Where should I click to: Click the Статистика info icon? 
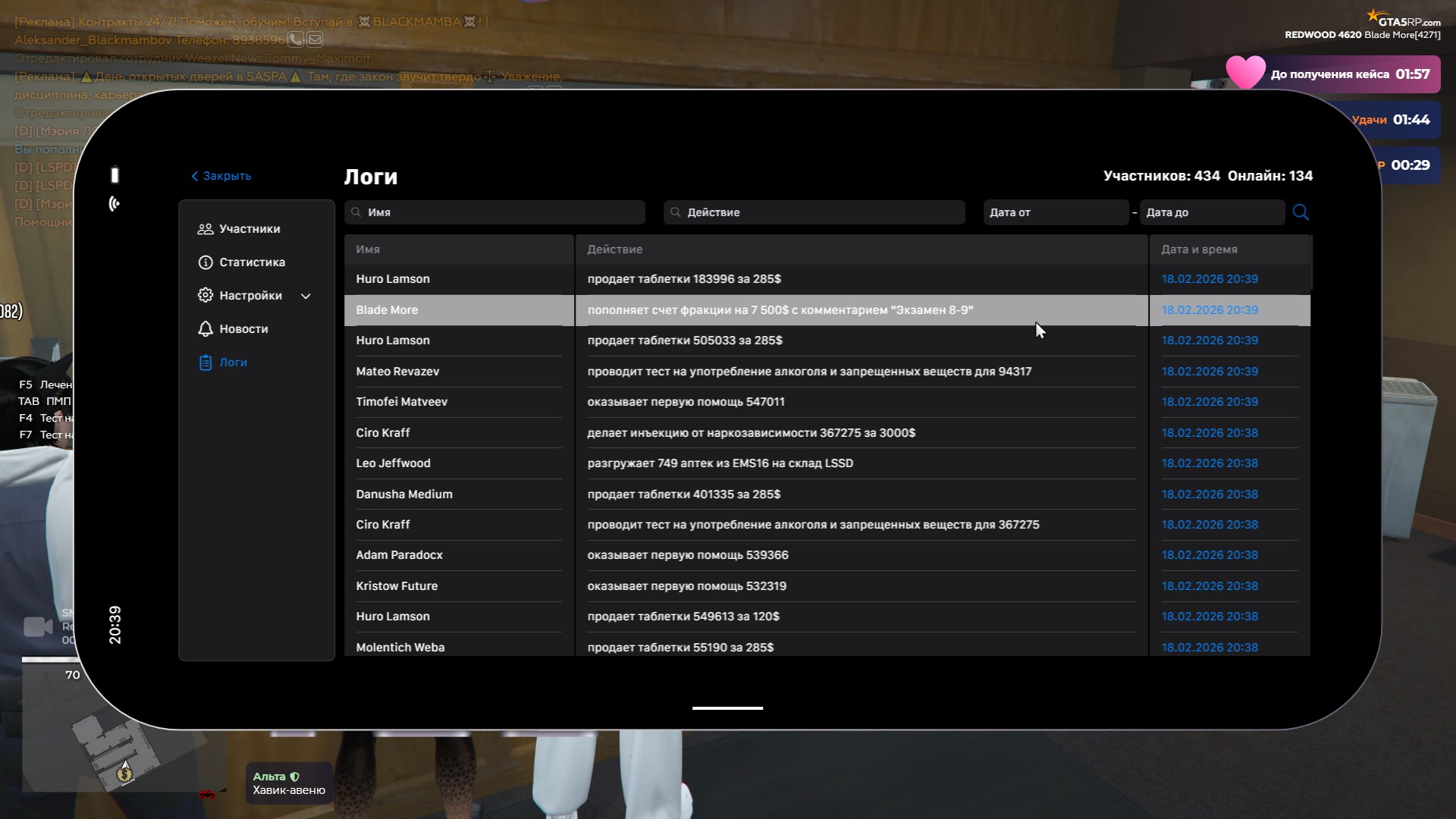coord(205,262)
